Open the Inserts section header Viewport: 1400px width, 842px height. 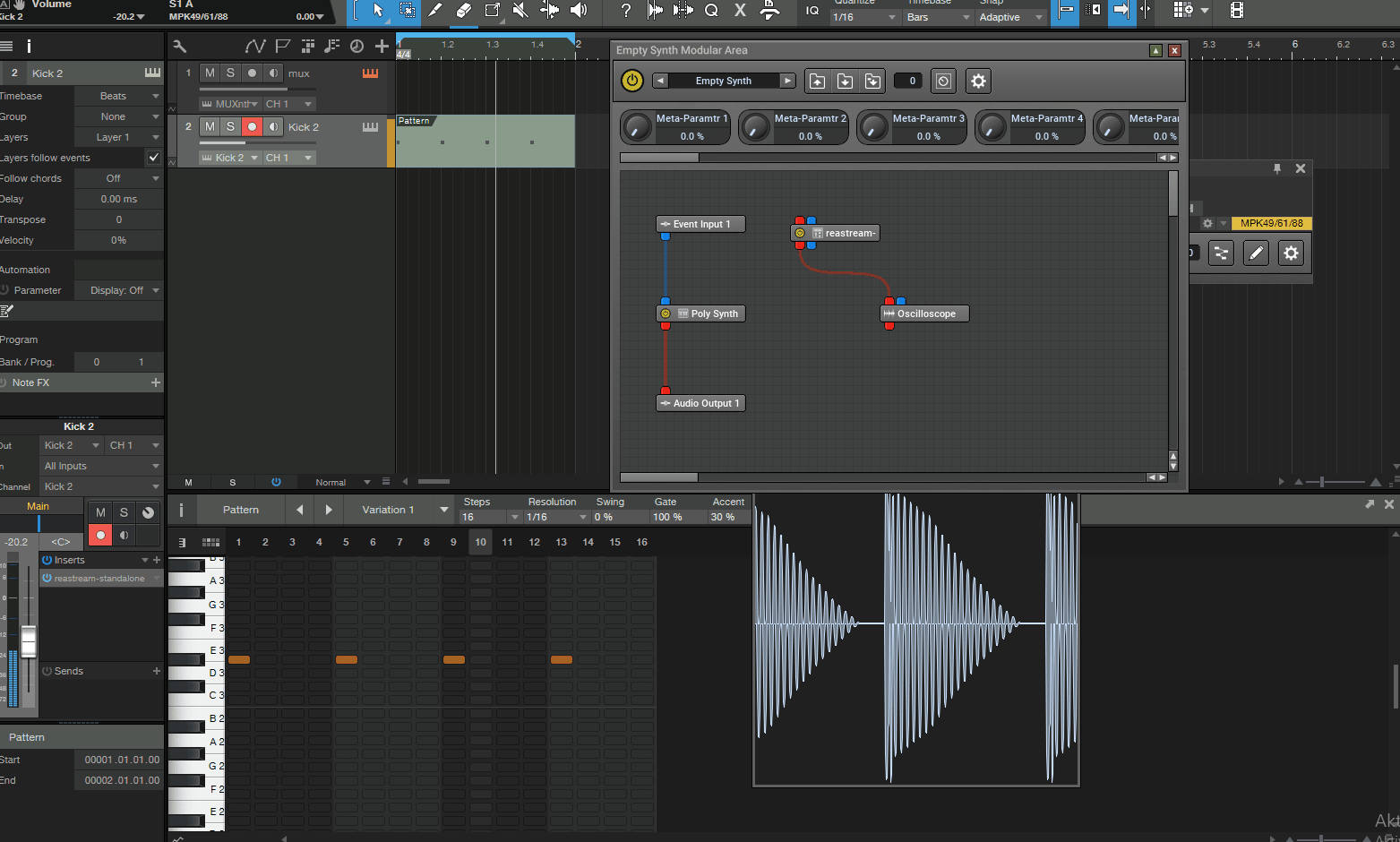tap(100, 560)
